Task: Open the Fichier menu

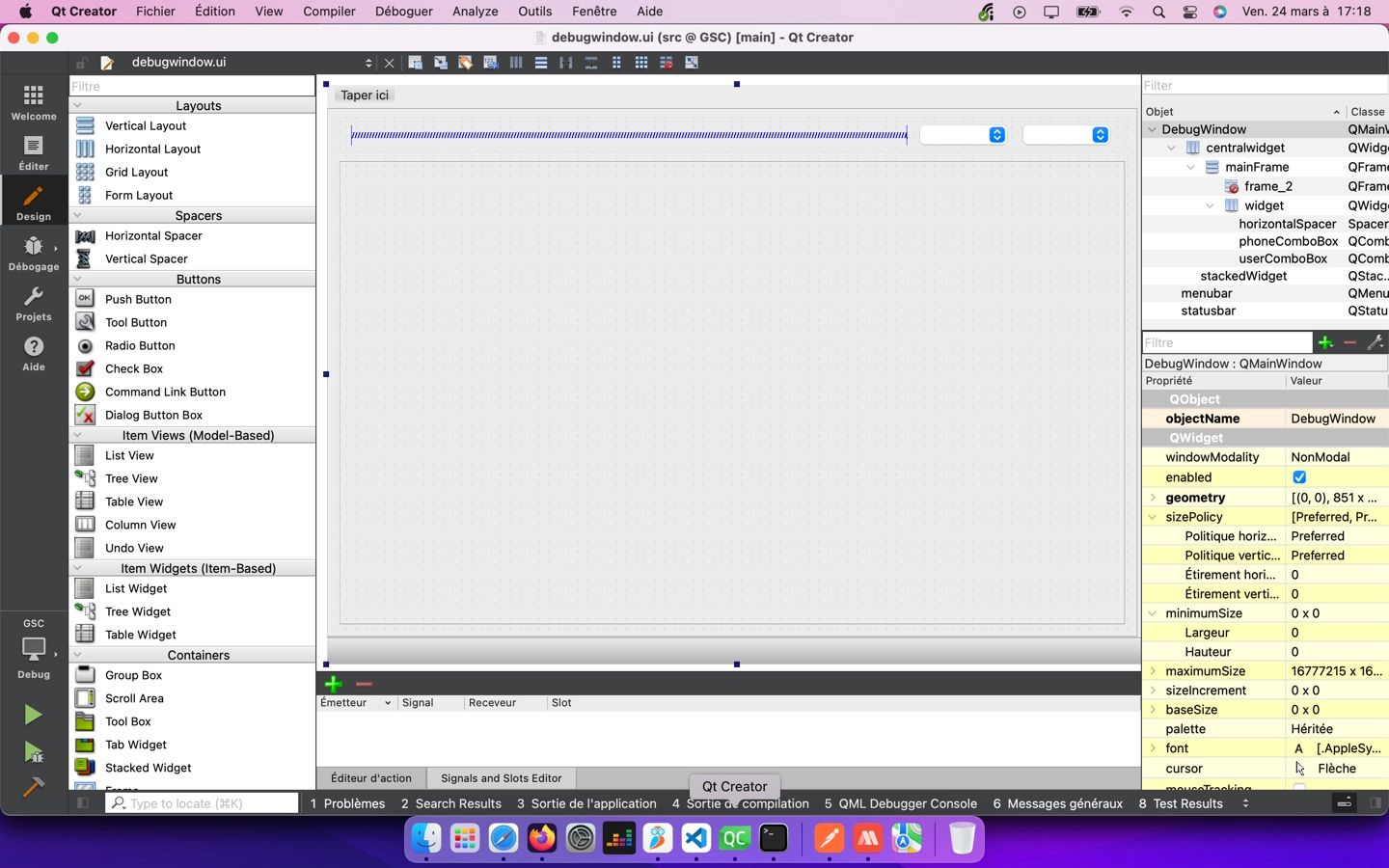Action: click(x=155, y=12)
